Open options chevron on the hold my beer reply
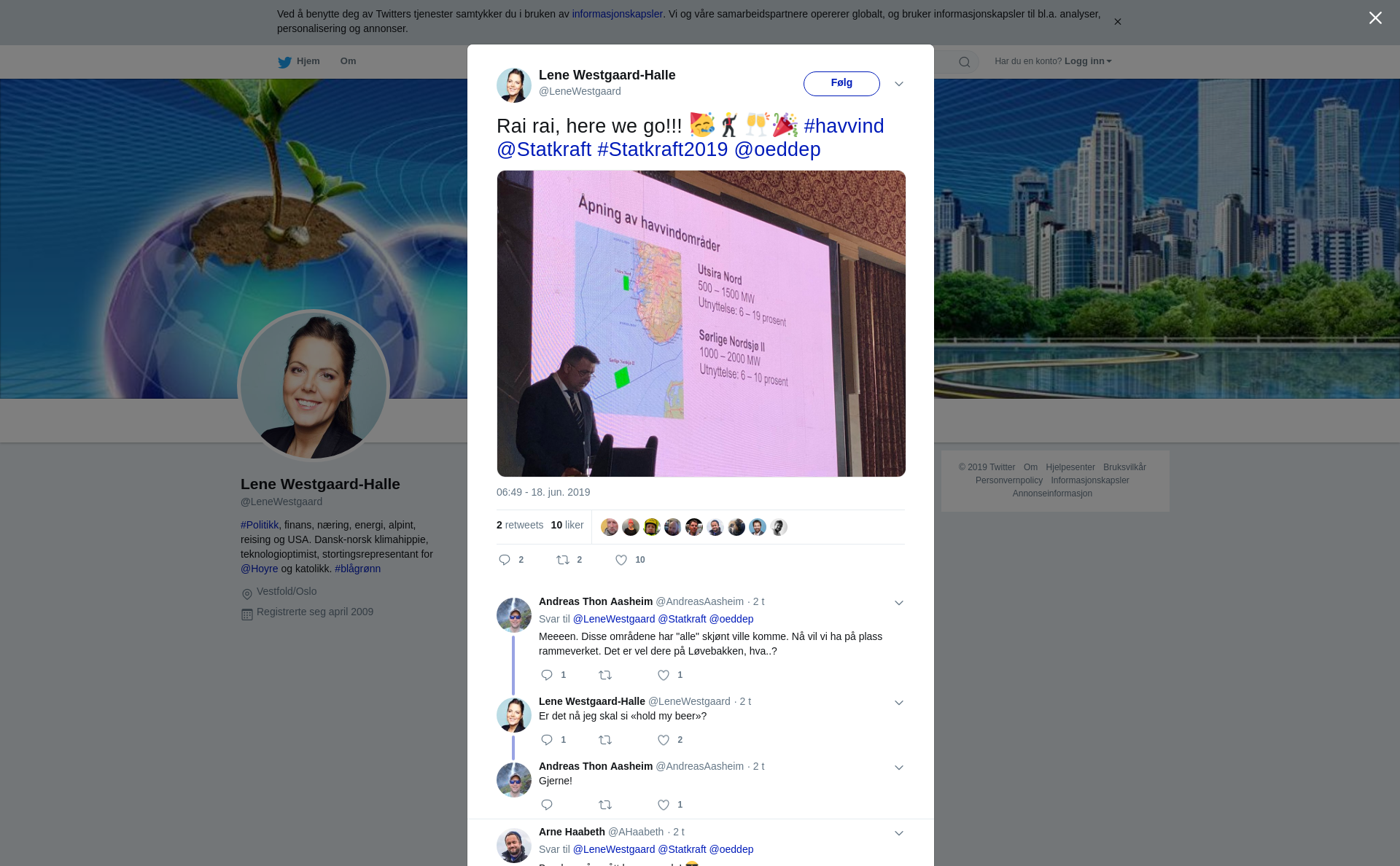The width and height of the screenshot is (1400, 866). pyautogui.click(x=898, y=703)
